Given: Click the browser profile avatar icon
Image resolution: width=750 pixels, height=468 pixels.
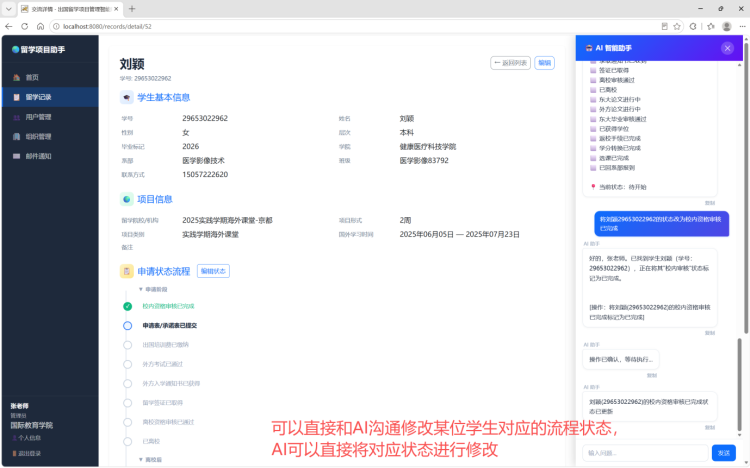Looking at the screenshot, I should click(727, 26).
